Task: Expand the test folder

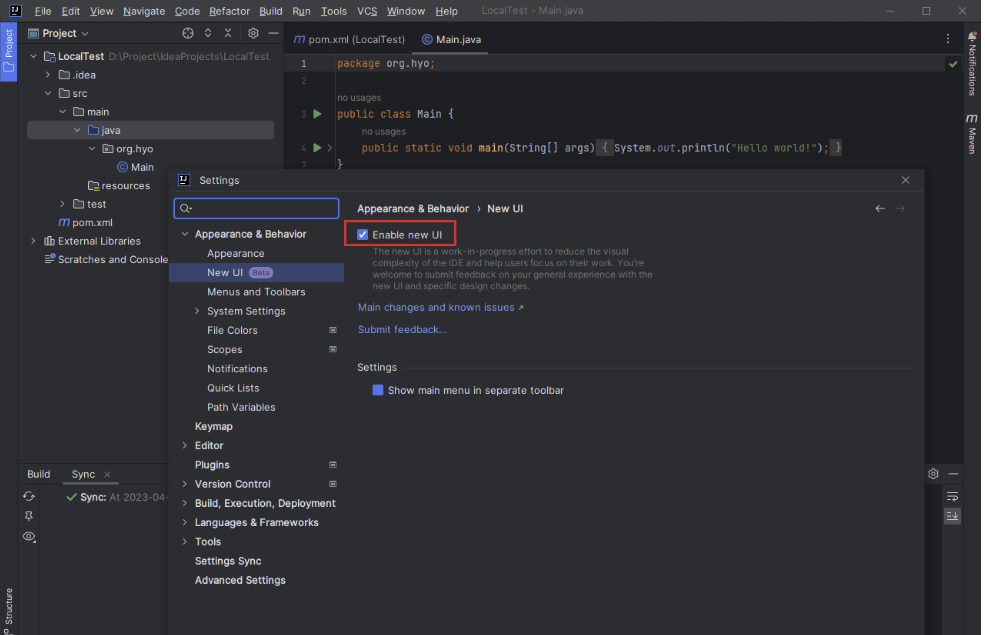Action: pyautogui.click(x=62, y=204)
